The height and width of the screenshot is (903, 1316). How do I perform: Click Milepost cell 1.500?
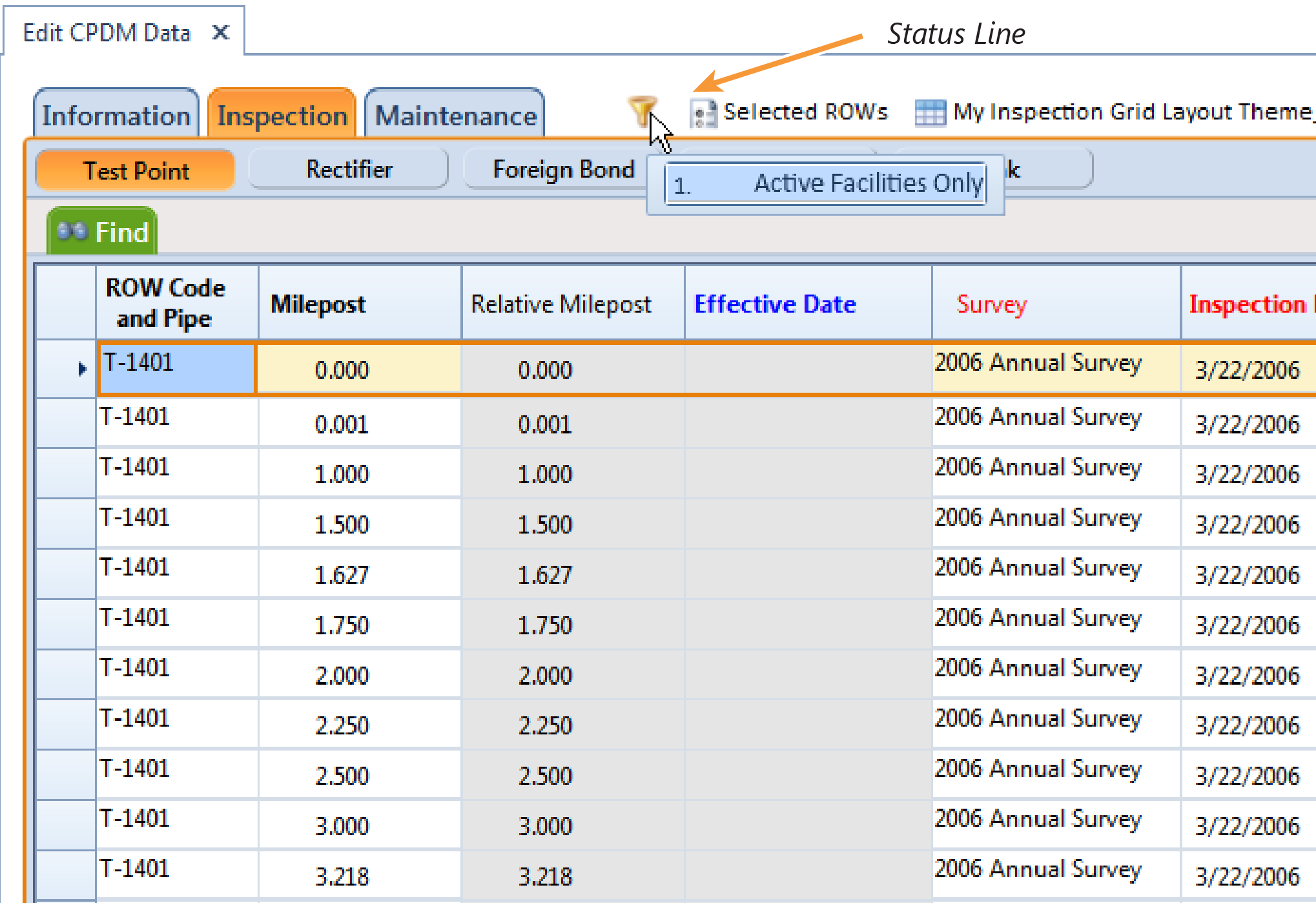point(360,524)
